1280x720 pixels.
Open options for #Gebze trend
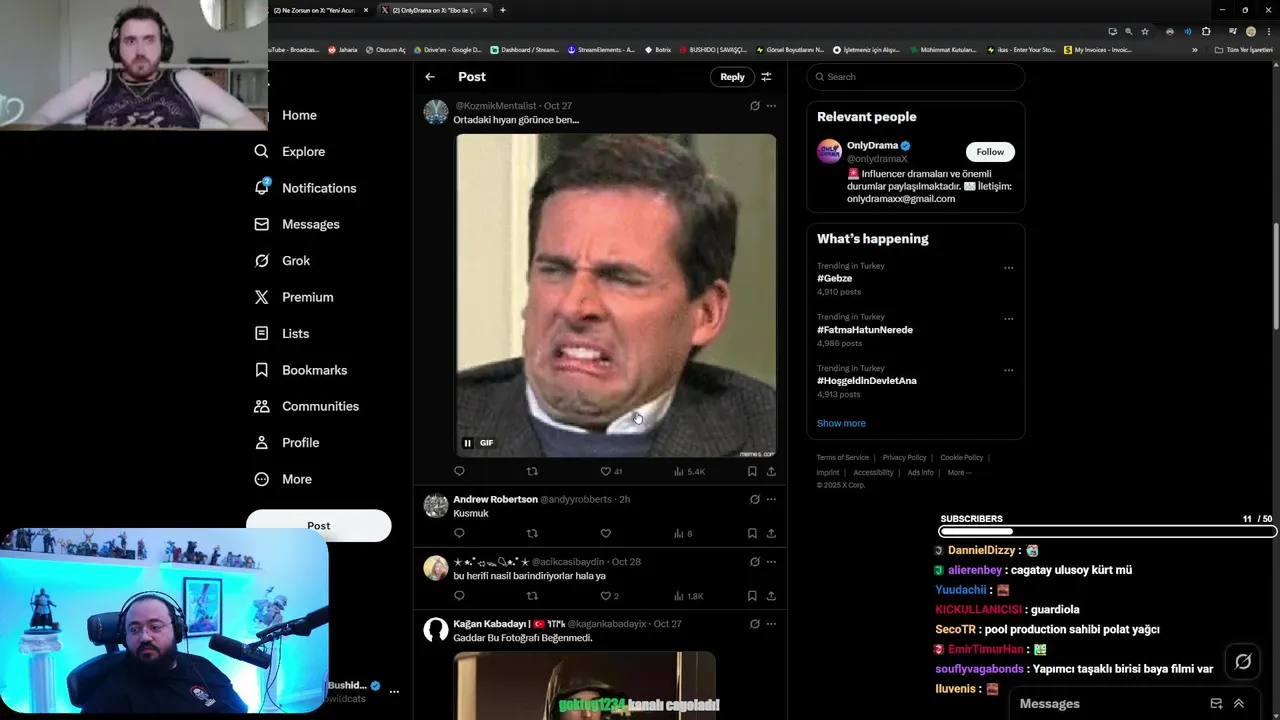[x=1008, y=268]
